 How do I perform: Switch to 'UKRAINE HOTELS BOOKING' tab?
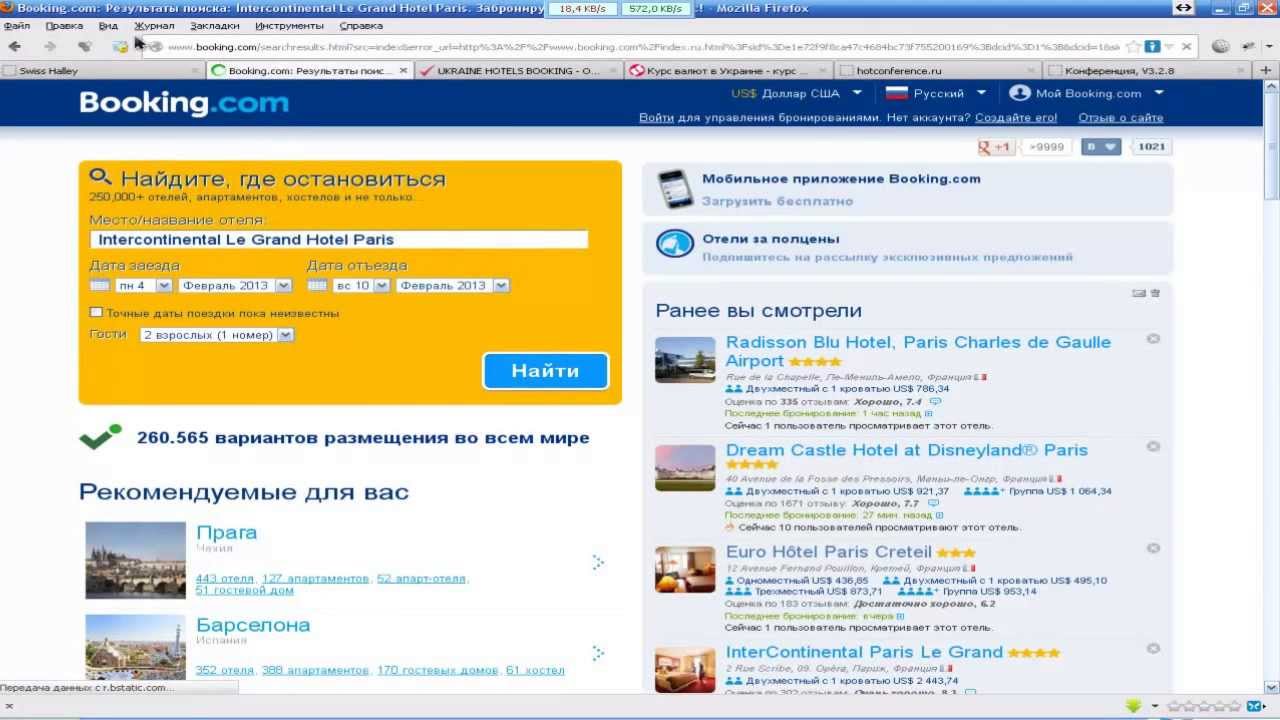518,71
